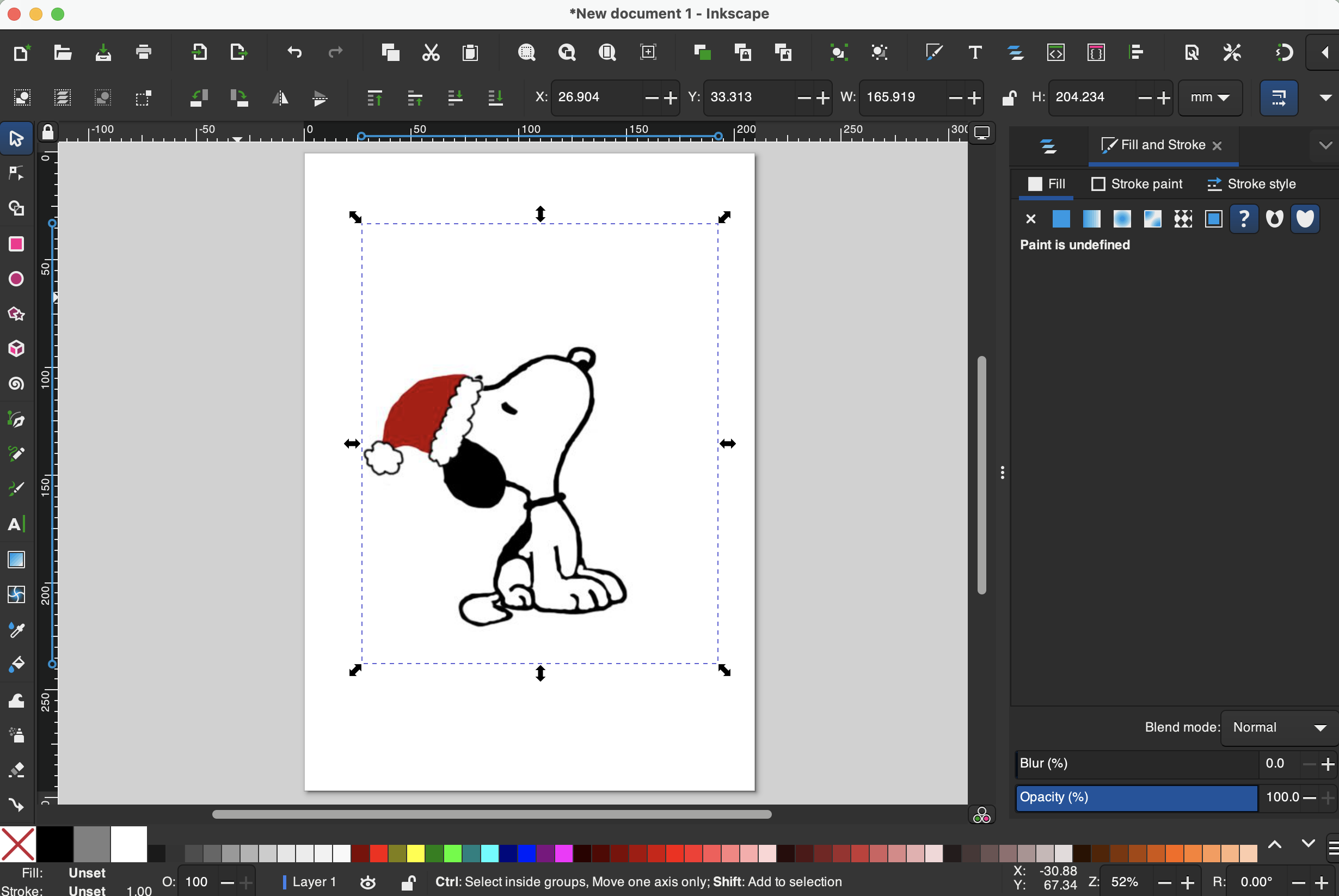Open the Layer 1 selector
Screen dimensions: 1339x896
pyautogui.click(x=310, y=882)
